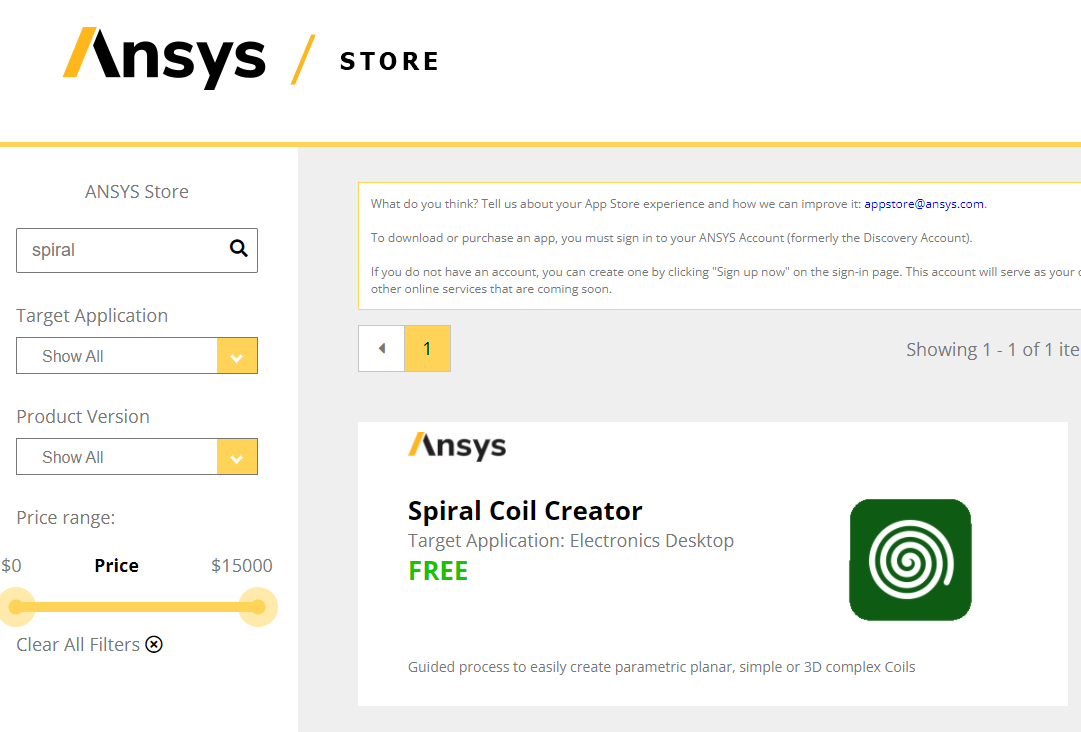The width and height of the screenshot is (1081, 732).
Task: Click the green spiral coil app icon
Action: pos(911,560)
